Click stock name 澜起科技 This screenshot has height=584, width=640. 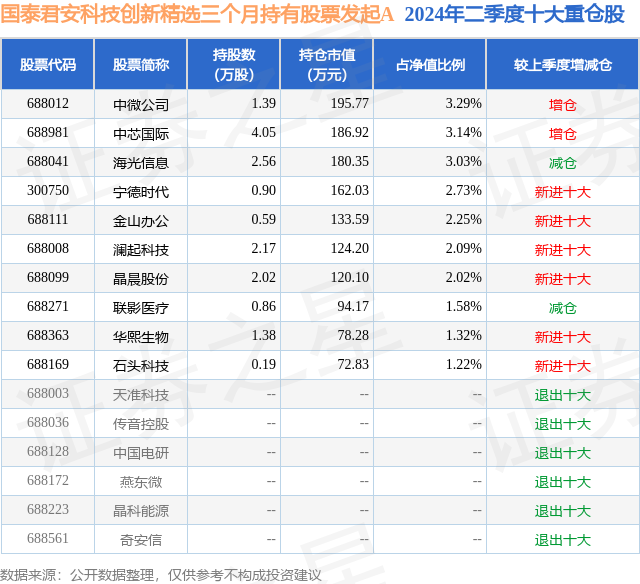[141, 250]
